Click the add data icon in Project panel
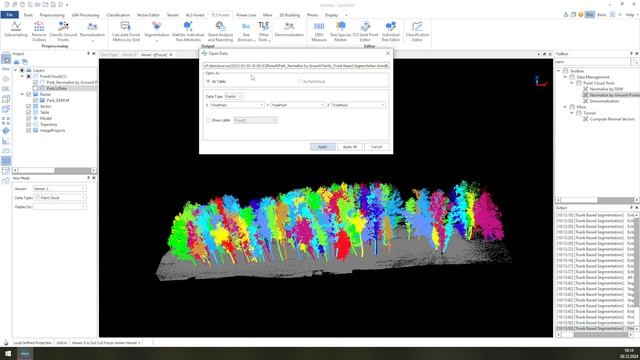 [16, 62]
